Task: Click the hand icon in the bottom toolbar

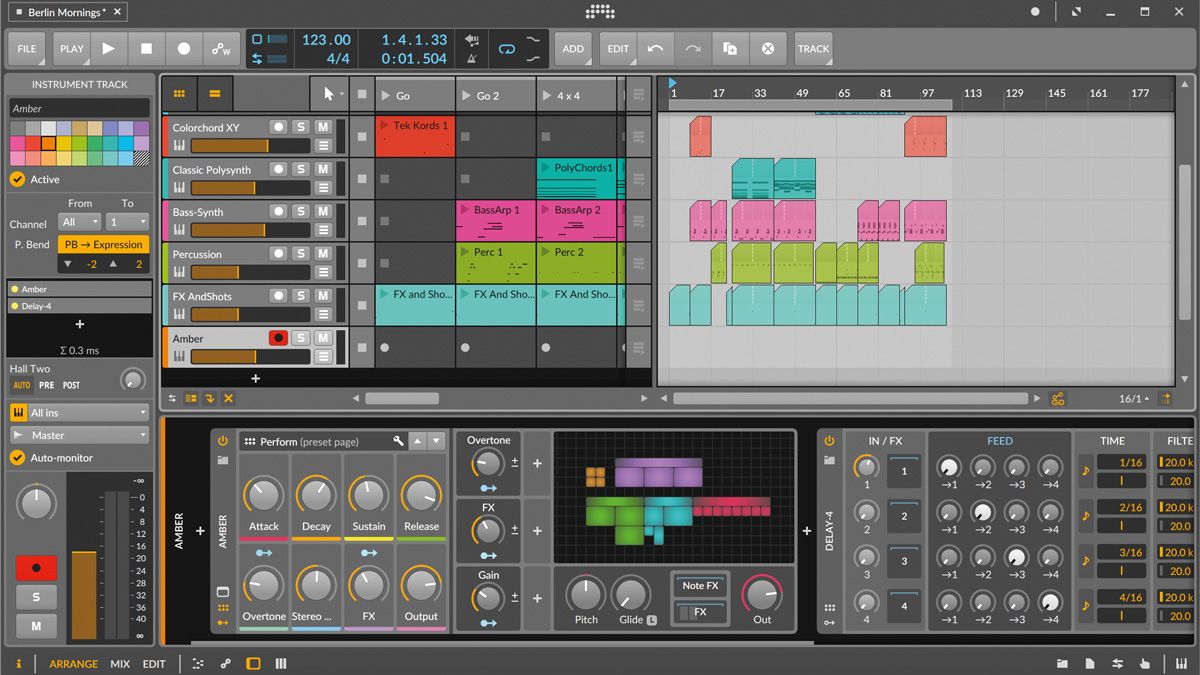Action: pyautogui.click(x=1144, y=663)
